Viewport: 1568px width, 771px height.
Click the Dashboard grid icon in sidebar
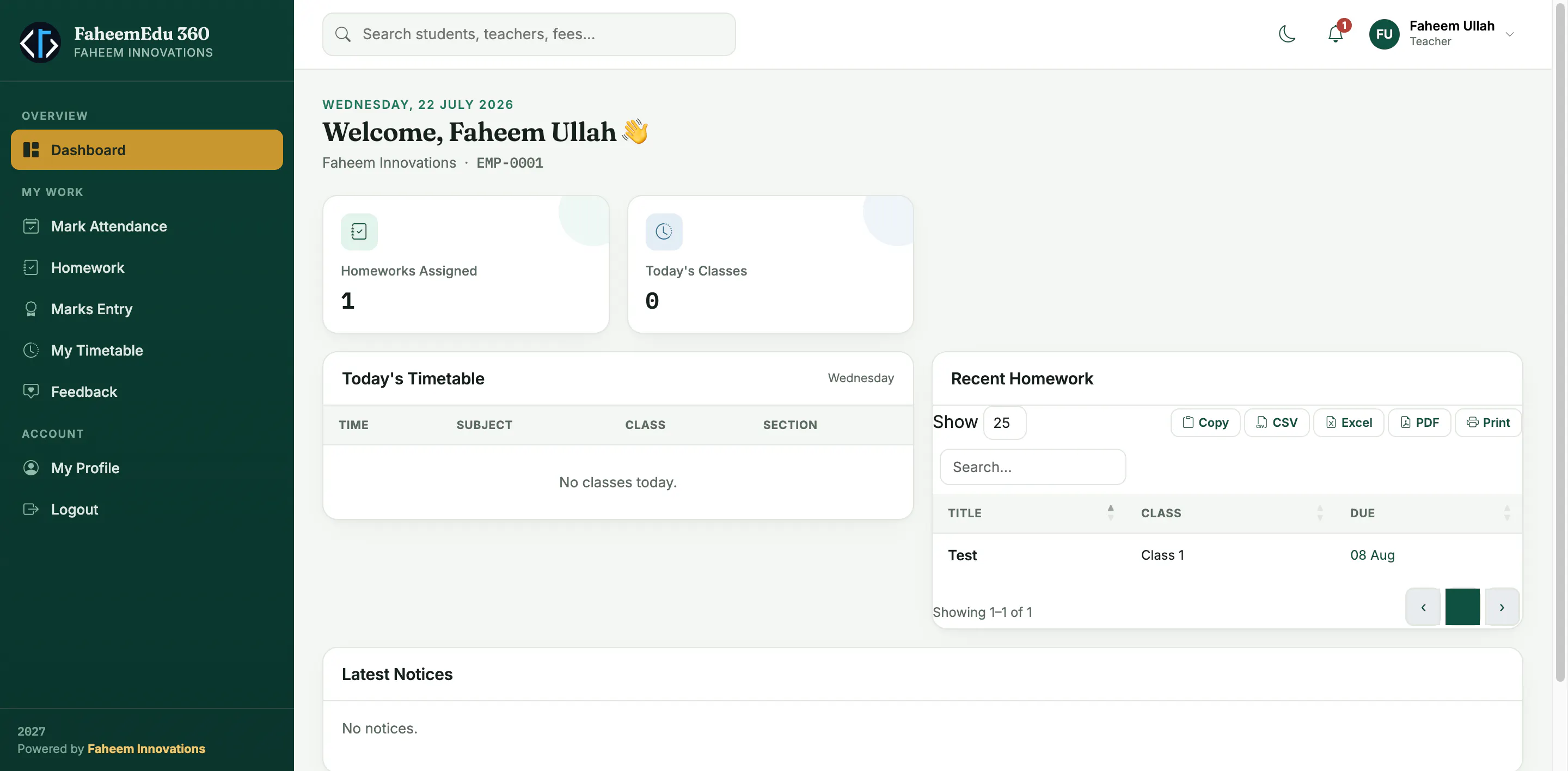(31, 150)
